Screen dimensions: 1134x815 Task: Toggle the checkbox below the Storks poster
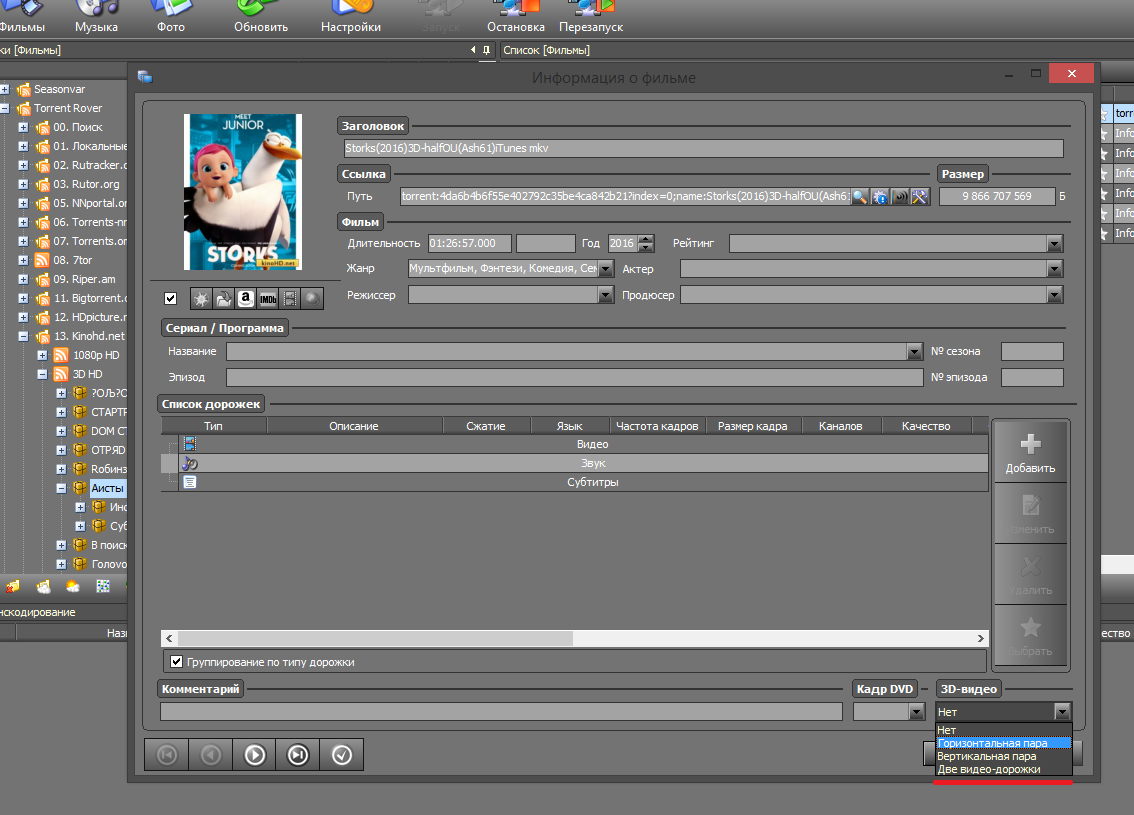coord(171,298)
